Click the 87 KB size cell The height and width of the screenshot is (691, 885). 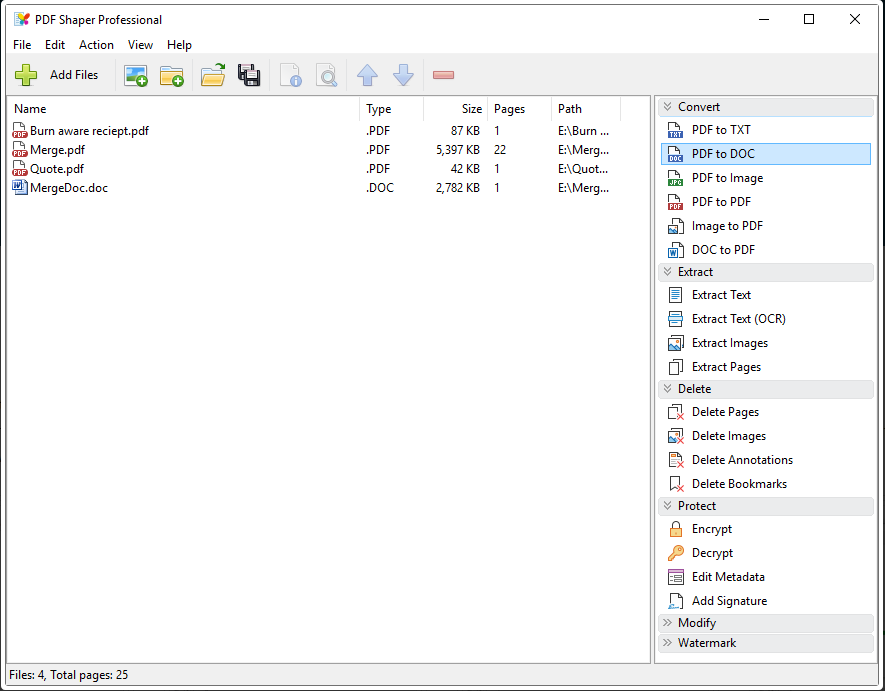(465, 131)
